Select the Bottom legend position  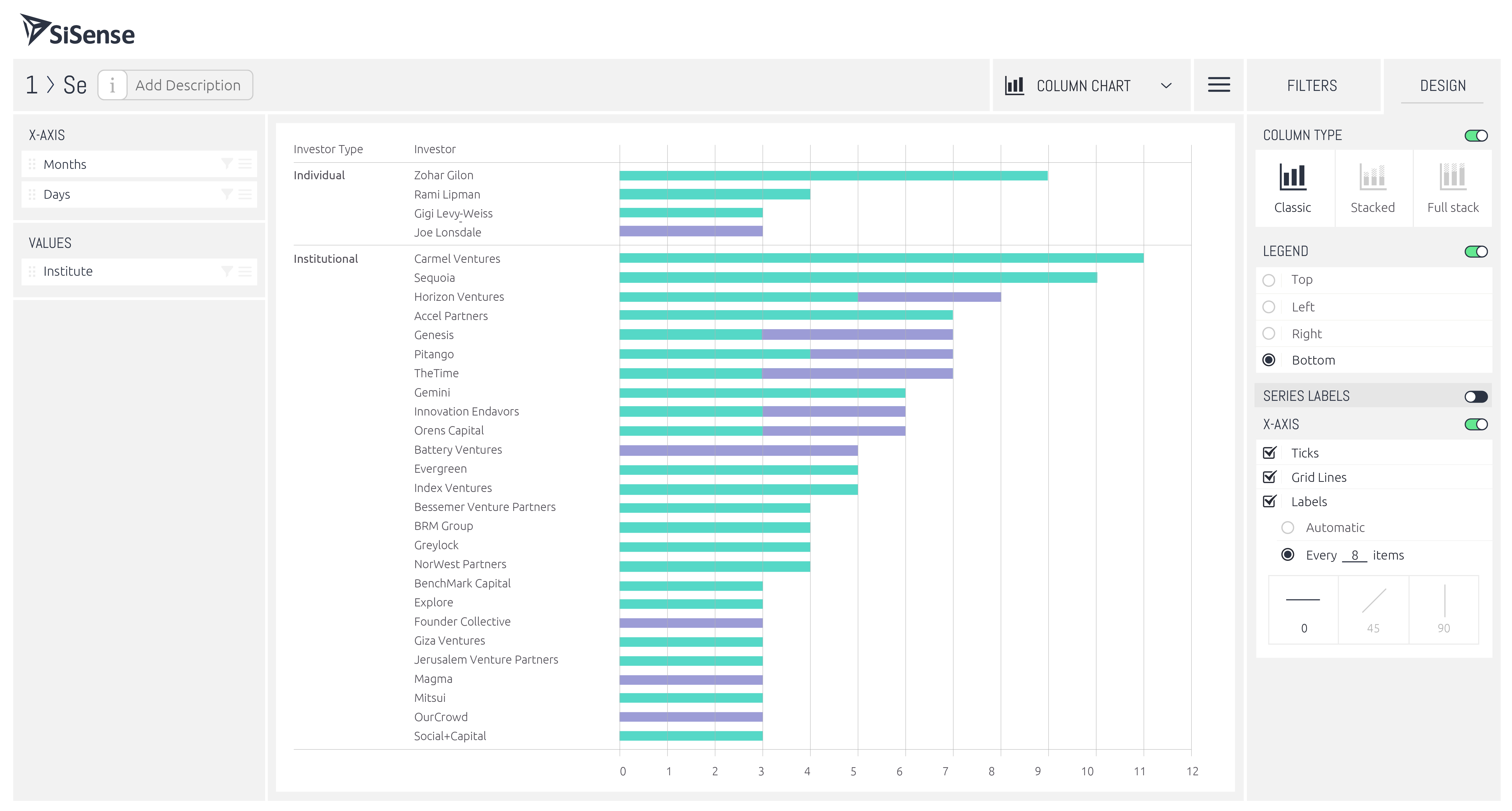(1269, 360)
